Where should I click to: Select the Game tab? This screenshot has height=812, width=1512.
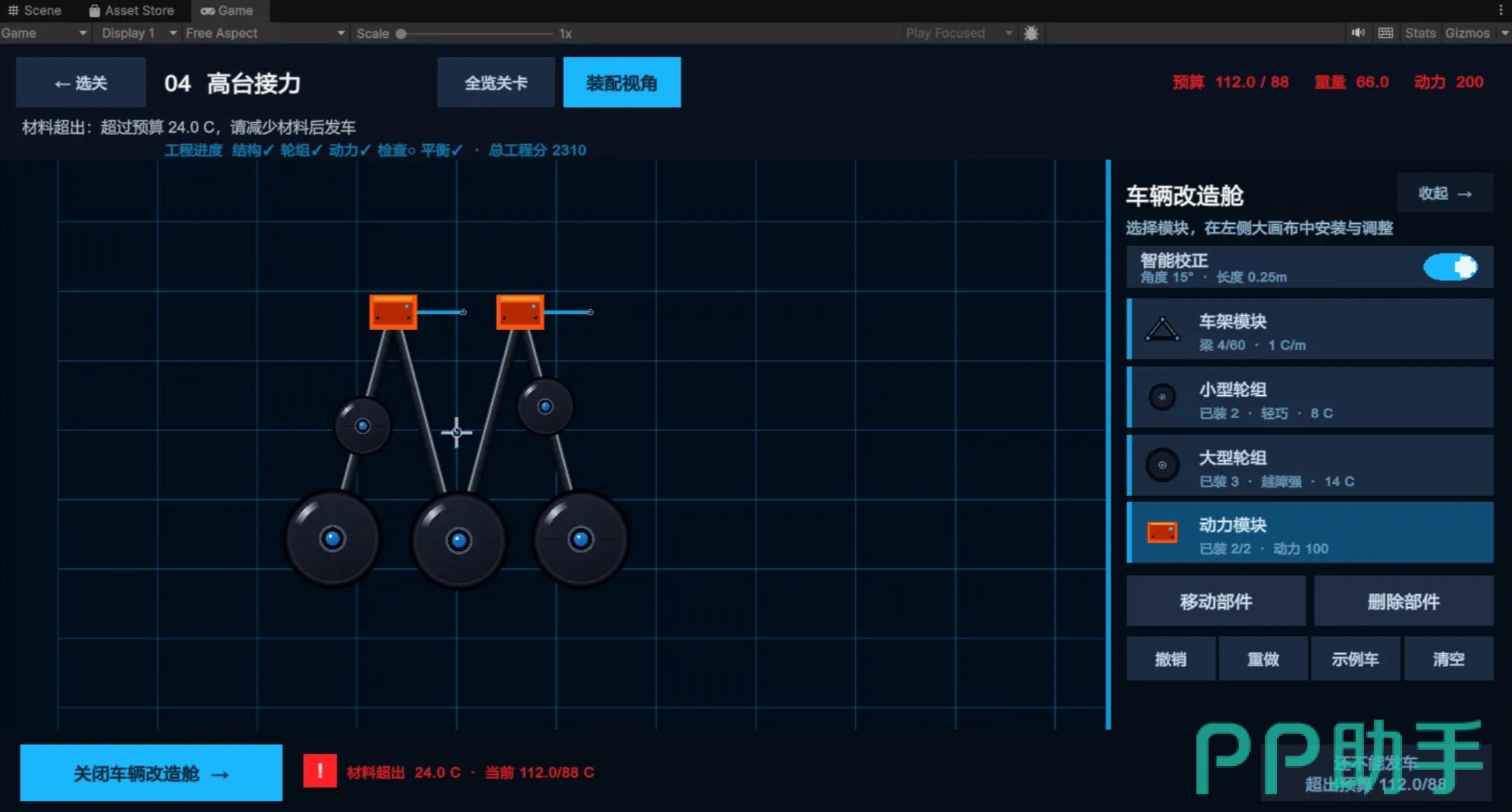[227, 10]
